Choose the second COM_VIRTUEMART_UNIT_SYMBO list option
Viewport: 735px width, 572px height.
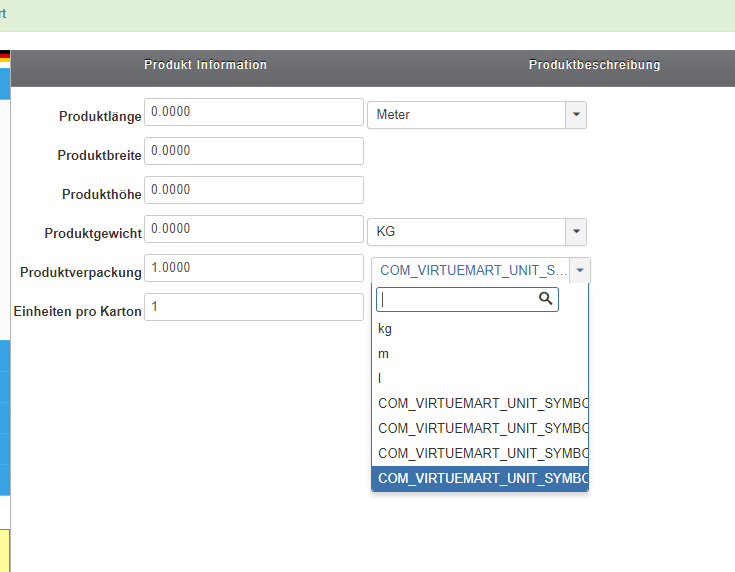[x=480, y=428]
